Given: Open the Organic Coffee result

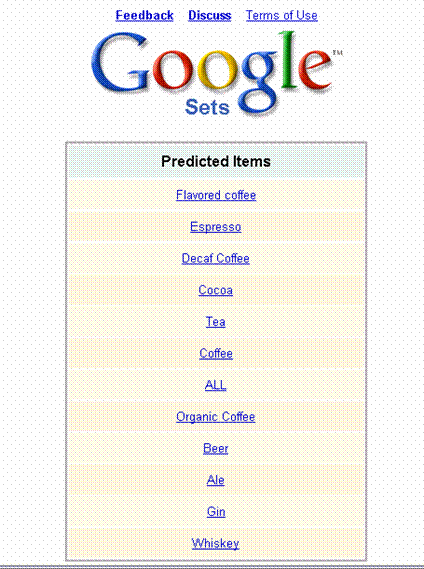Looking at the screenshot, I should click(216, 417).
